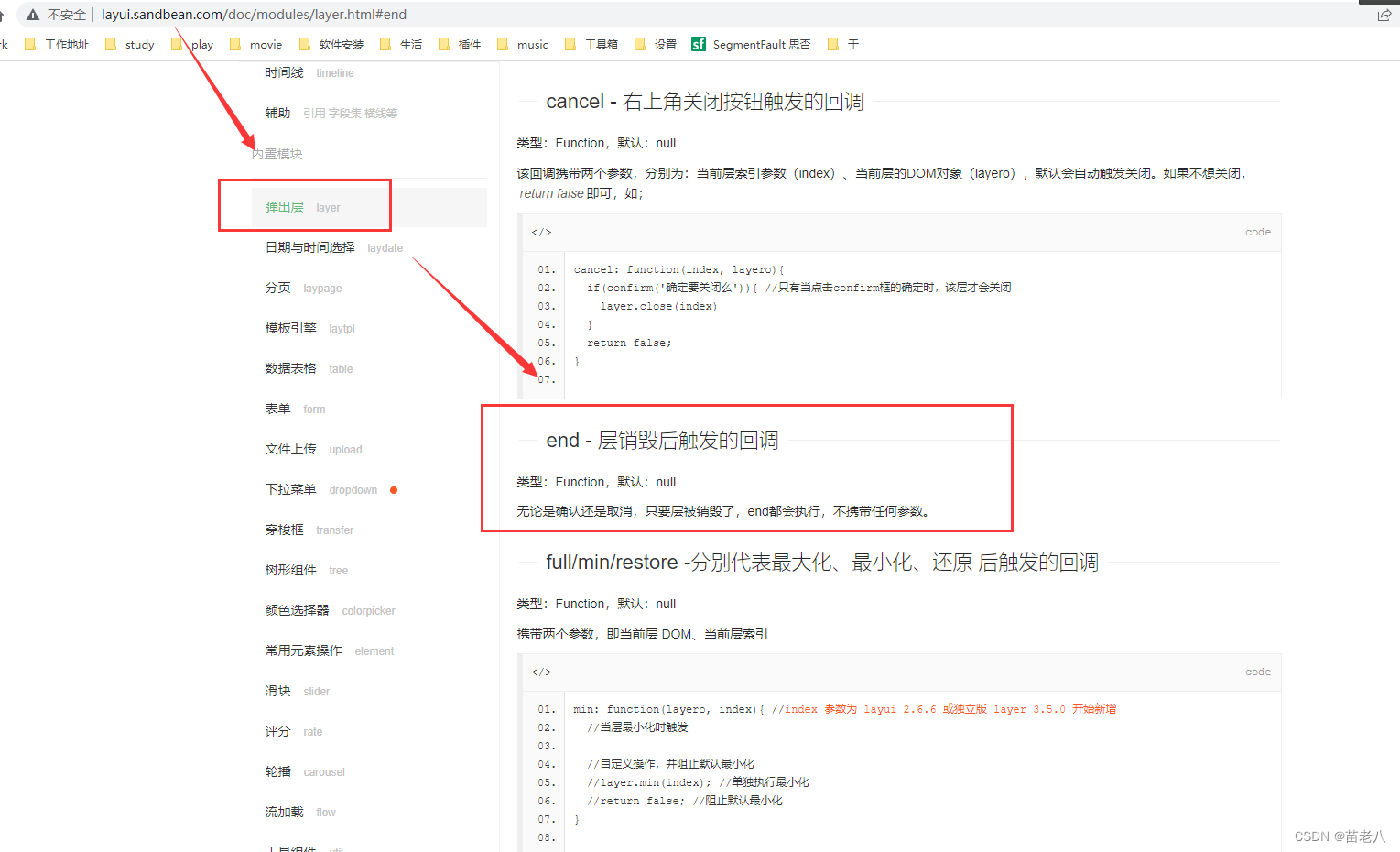Expand the 辅助 sidebar section

pos(277,112)
